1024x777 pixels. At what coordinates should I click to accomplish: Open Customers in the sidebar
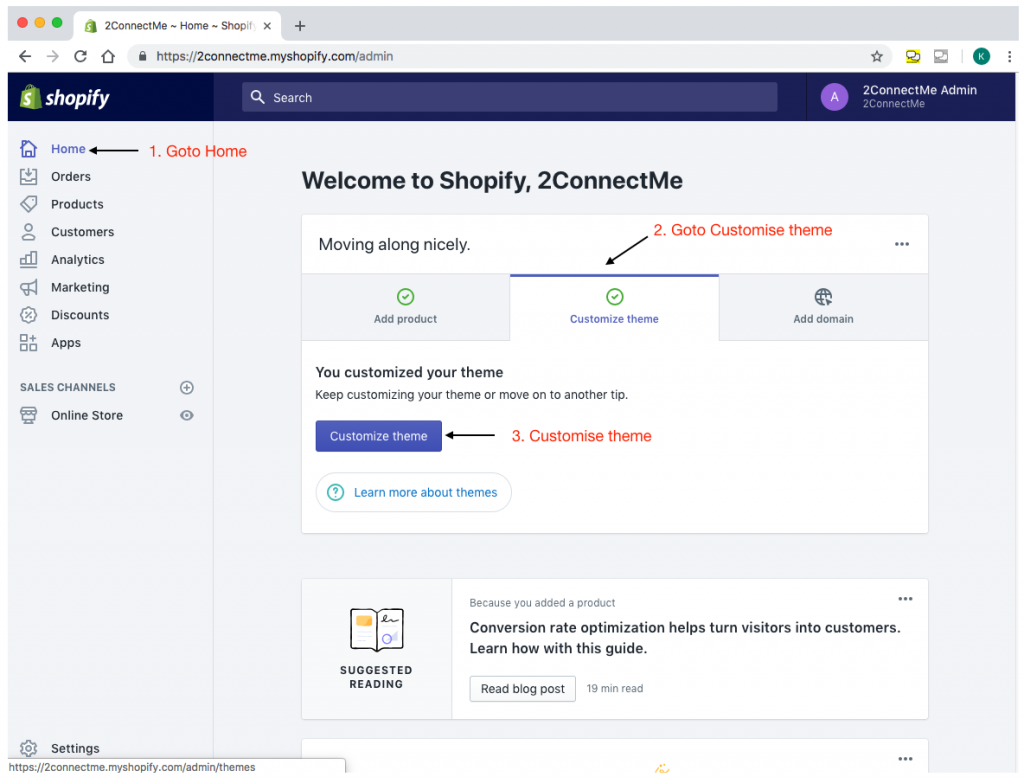click(82, 232)
